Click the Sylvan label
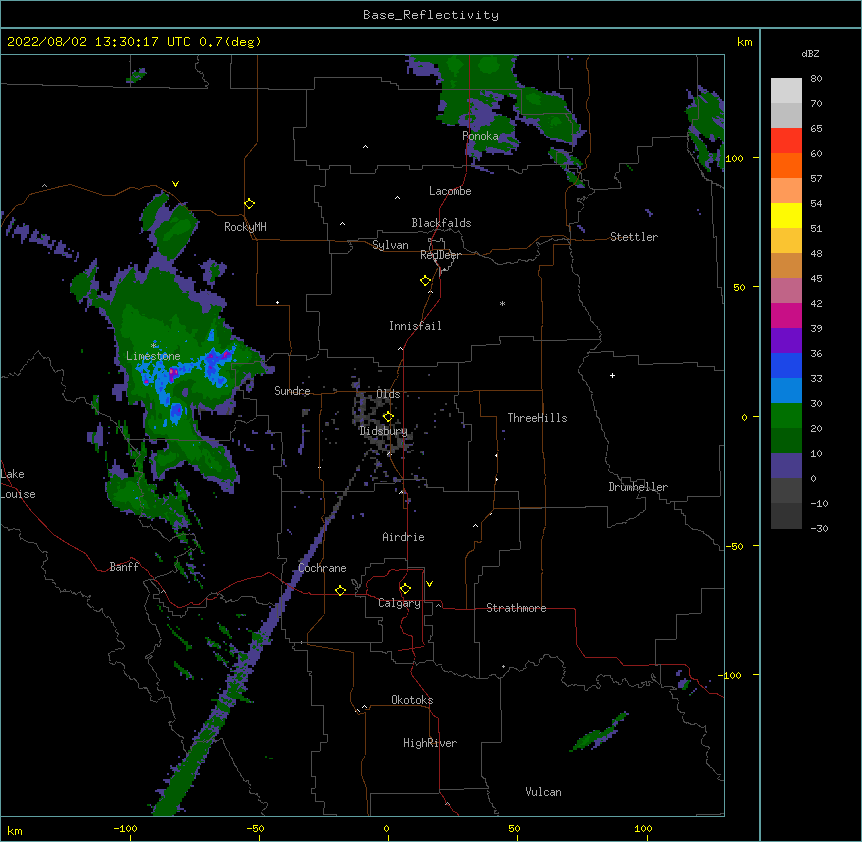 click(x=390, y=245)
